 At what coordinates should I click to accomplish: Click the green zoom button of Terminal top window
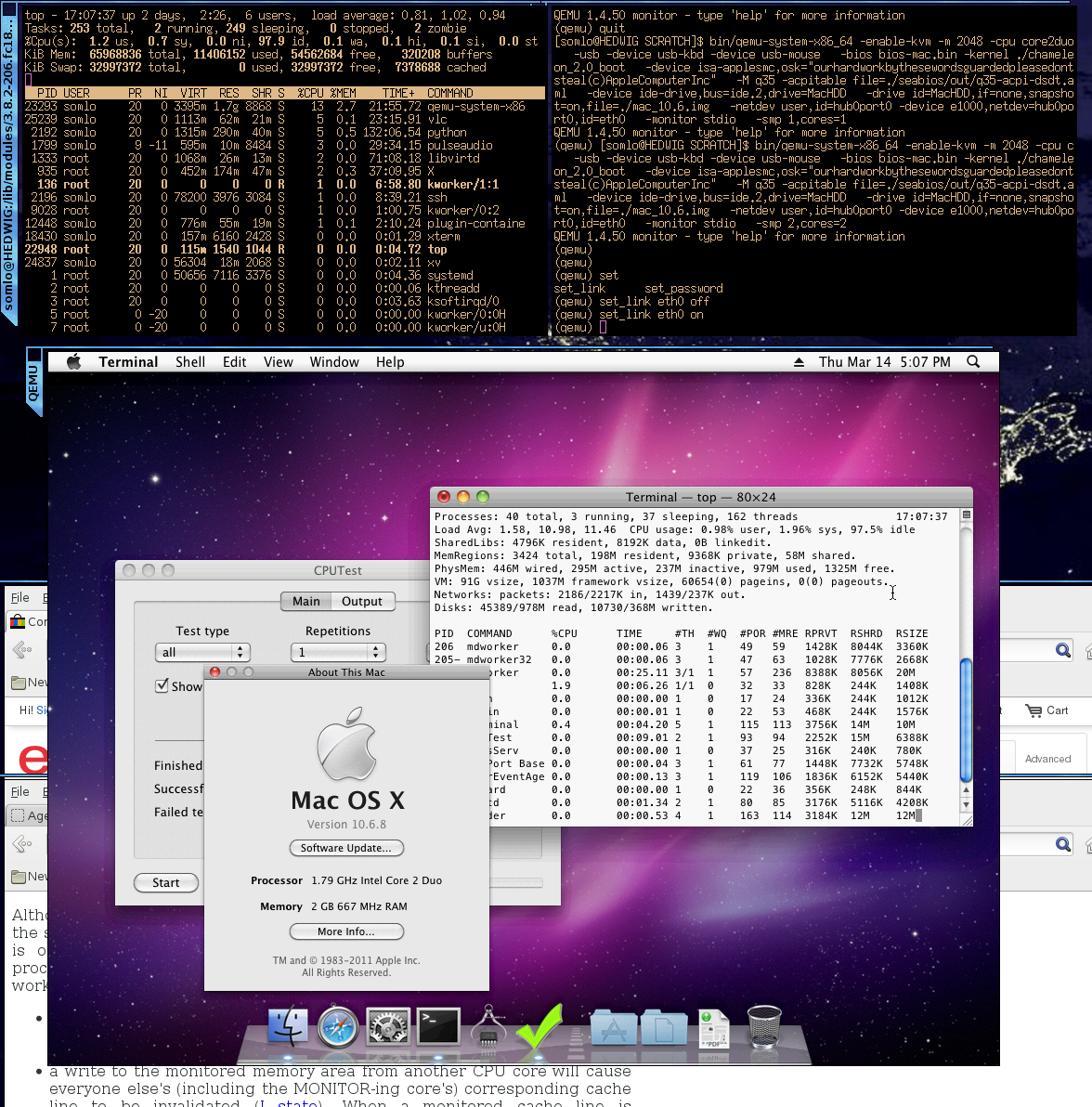[483, 497]
